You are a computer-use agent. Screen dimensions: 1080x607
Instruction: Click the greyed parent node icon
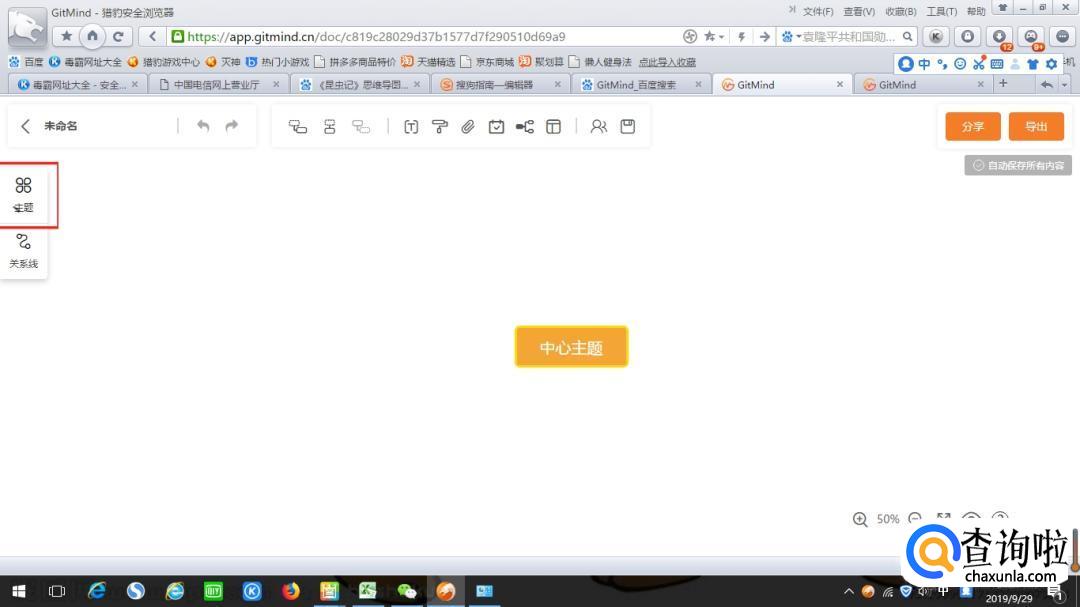[x=361, y=127]
